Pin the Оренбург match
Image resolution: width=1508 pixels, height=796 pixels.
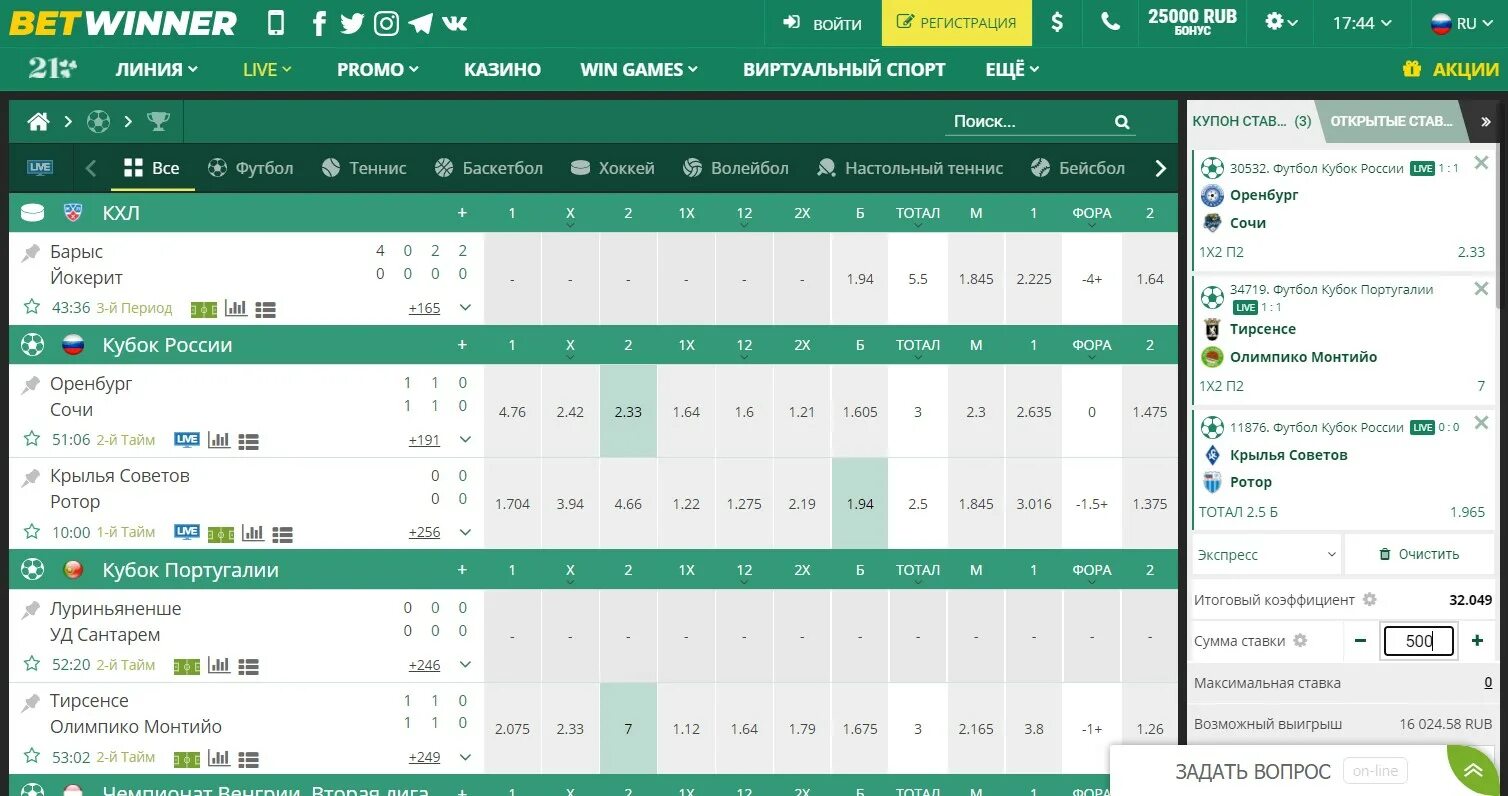pos(31,384)
